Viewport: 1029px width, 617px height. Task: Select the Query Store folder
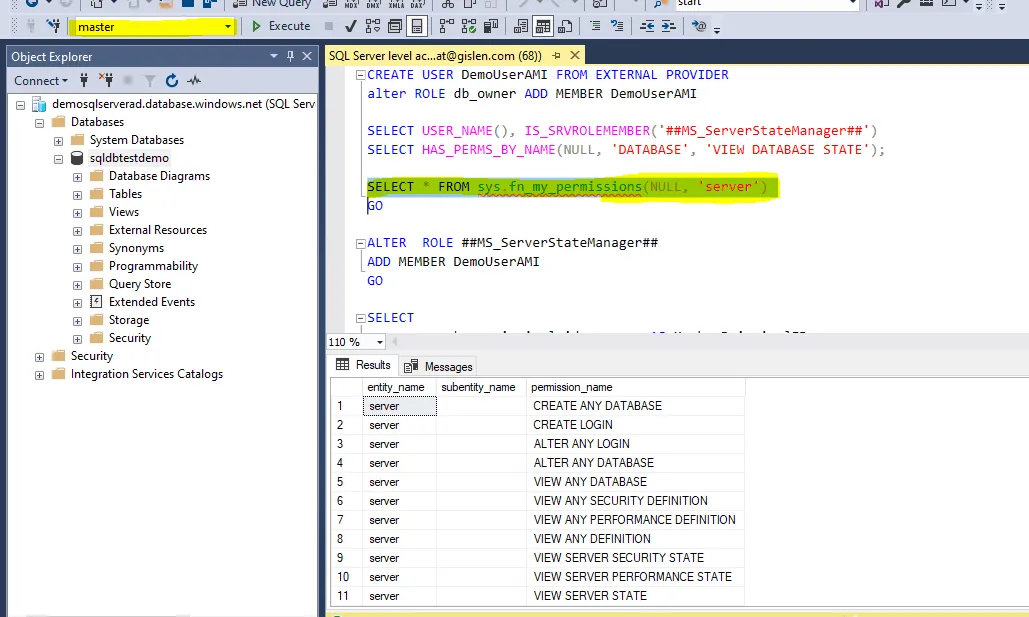click(140, 284)
